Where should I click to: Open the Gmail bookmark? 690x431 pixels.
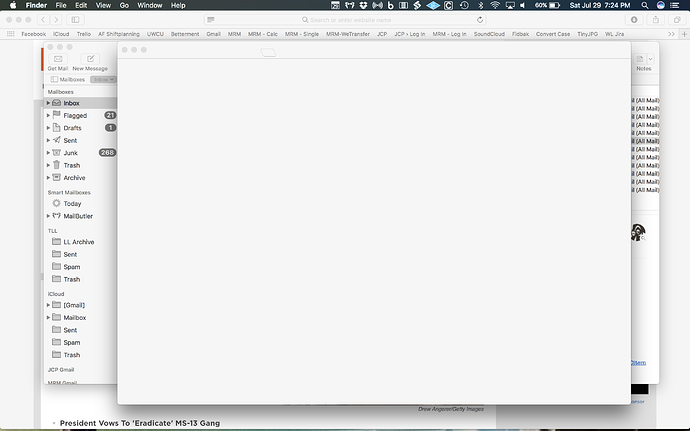(x=213, y=34)
